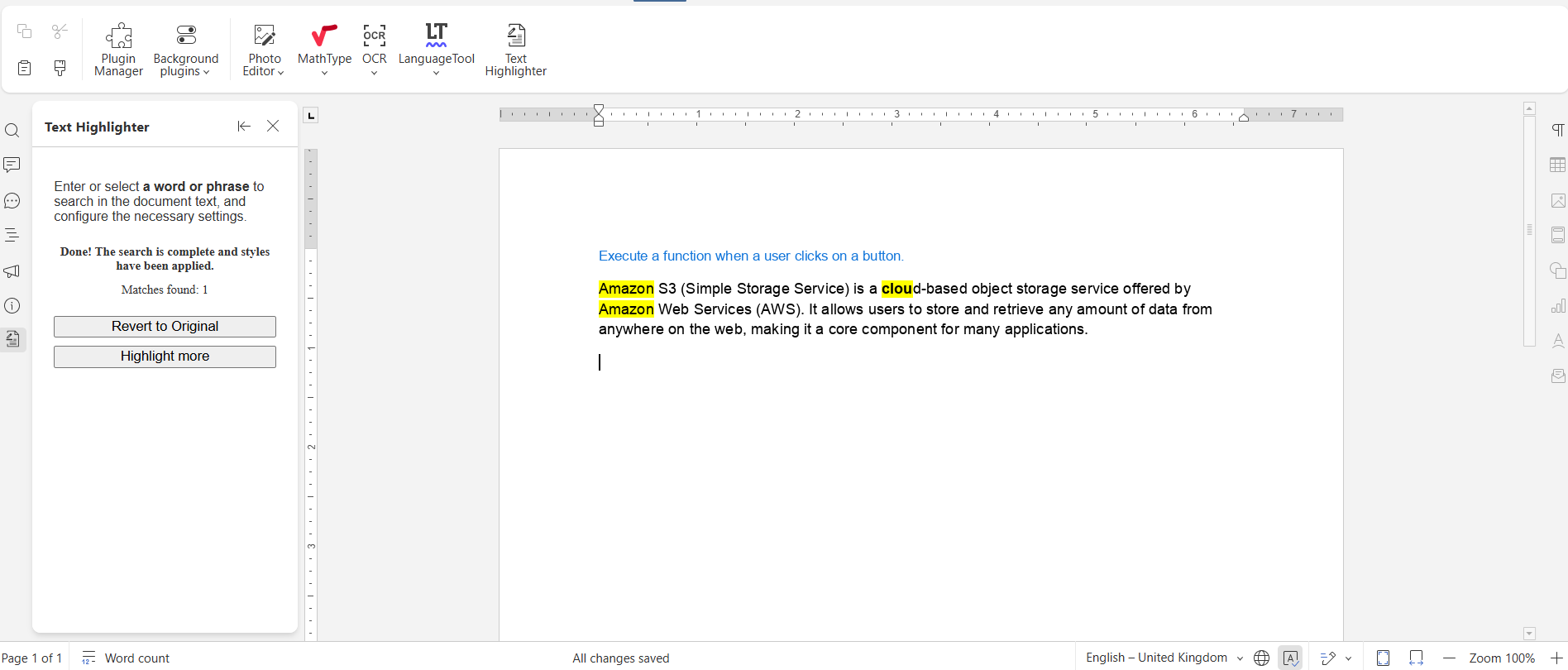Click the zoom in plus button
Image resolution: width=1568 pixels, height=670 pixels.
click(x=1556, y=658)
